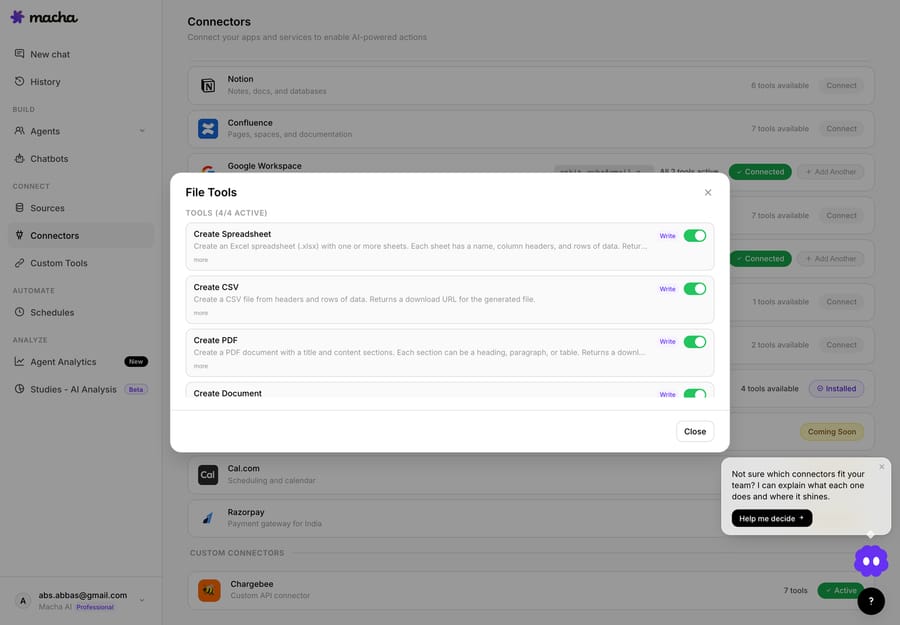Expand the Agents submenu chevron

coord(142,131)
